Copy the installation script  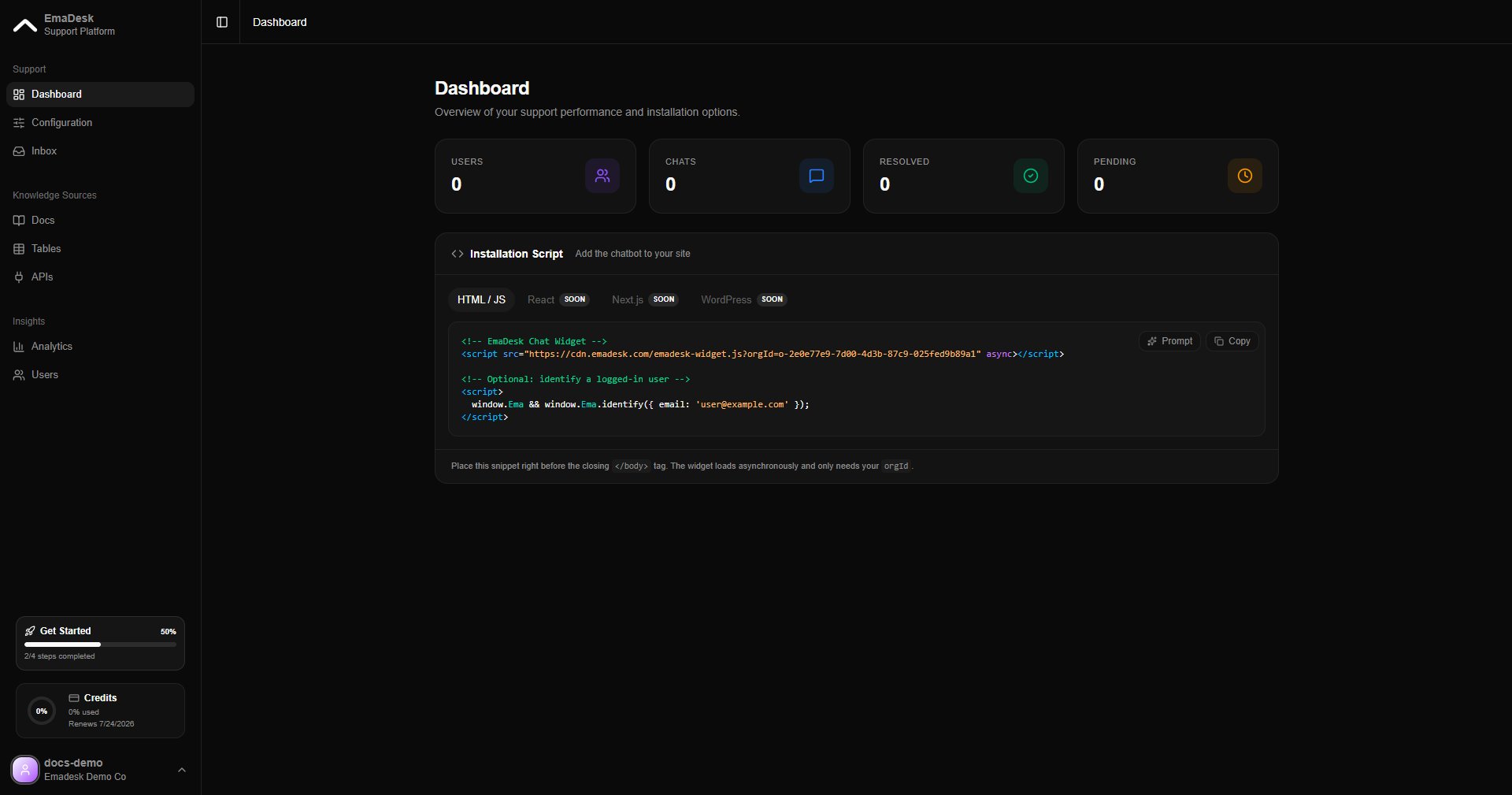point(1232,341)
